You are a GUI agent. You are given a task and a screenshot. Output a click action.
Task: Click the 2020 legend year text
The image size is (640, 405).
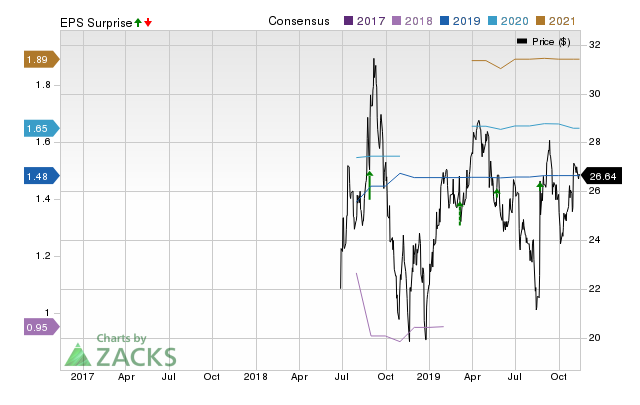click(514, 21)
